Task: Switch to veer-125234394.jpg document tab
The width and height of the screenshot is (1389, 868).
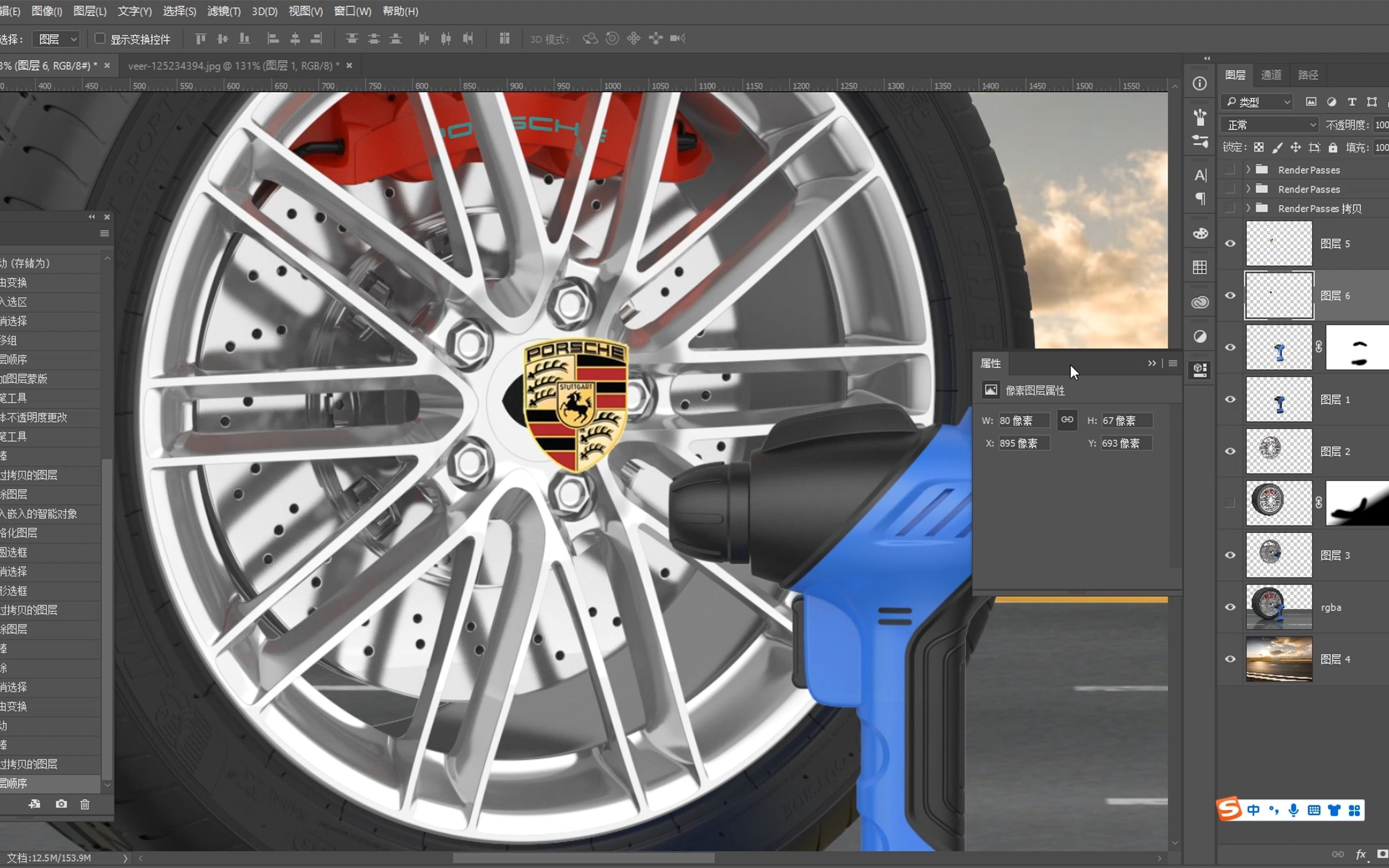Action: point(234,66)
